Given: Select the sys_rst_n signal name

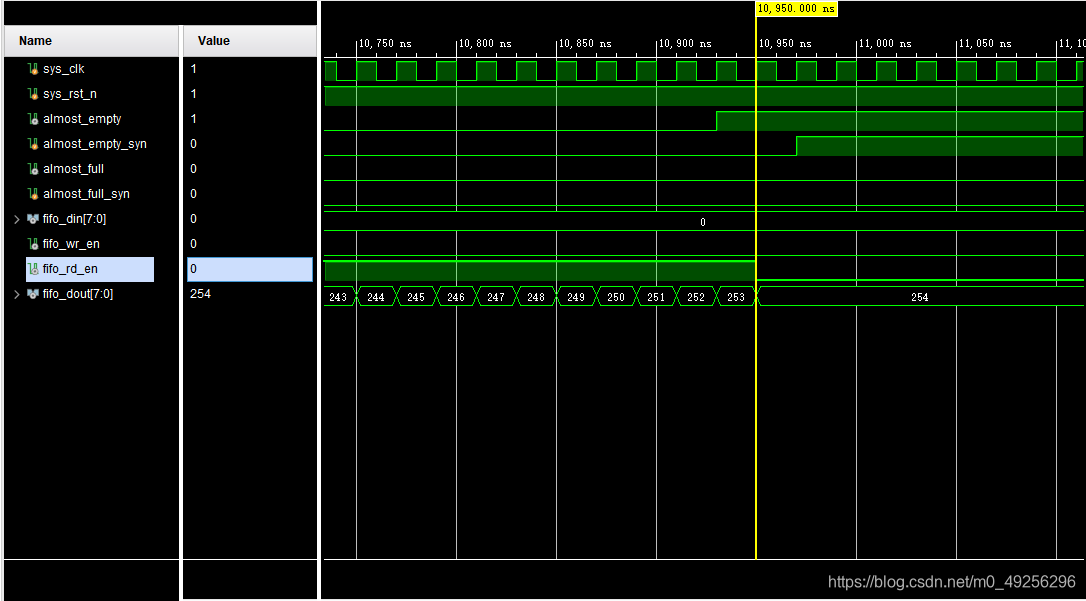Looking at the screenshot, I should click(70, 94).
